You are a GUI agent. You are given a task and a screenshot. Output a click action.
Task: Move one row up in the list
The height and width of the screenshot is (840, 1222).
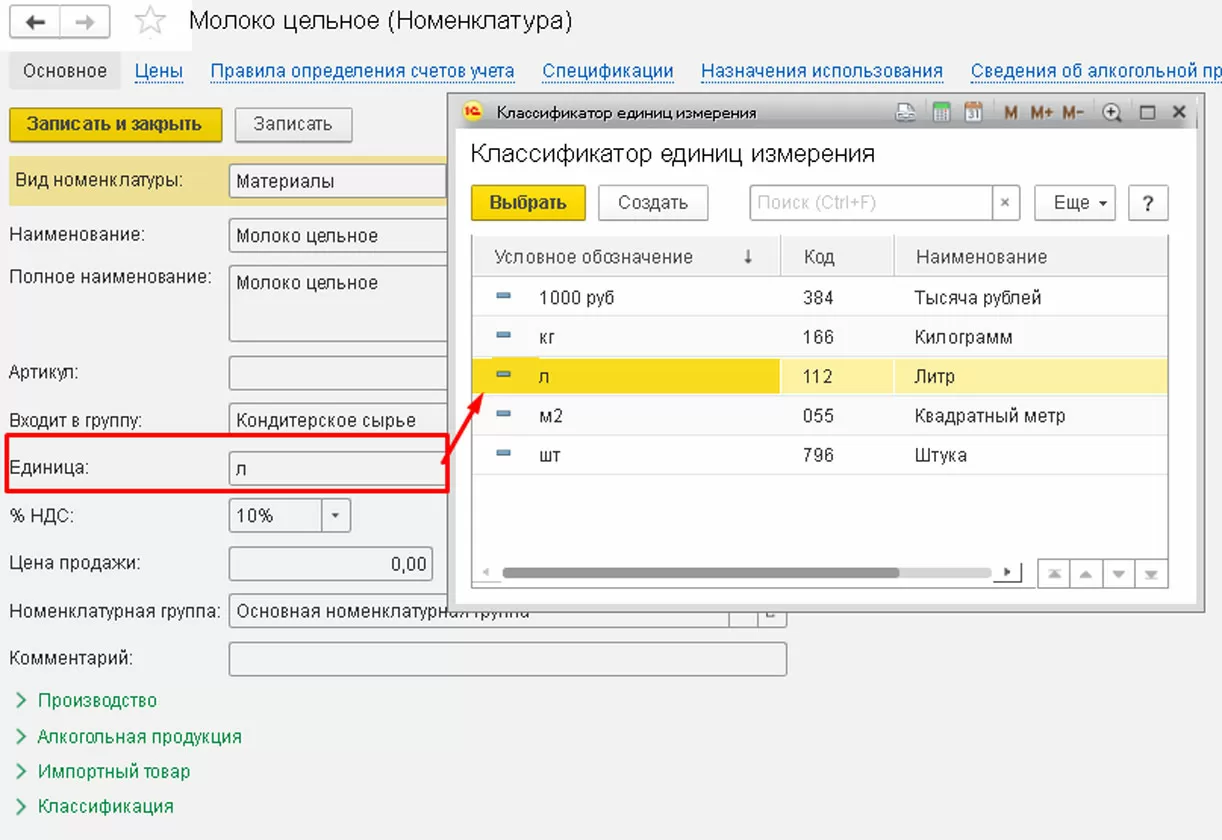pos(1086,573)
